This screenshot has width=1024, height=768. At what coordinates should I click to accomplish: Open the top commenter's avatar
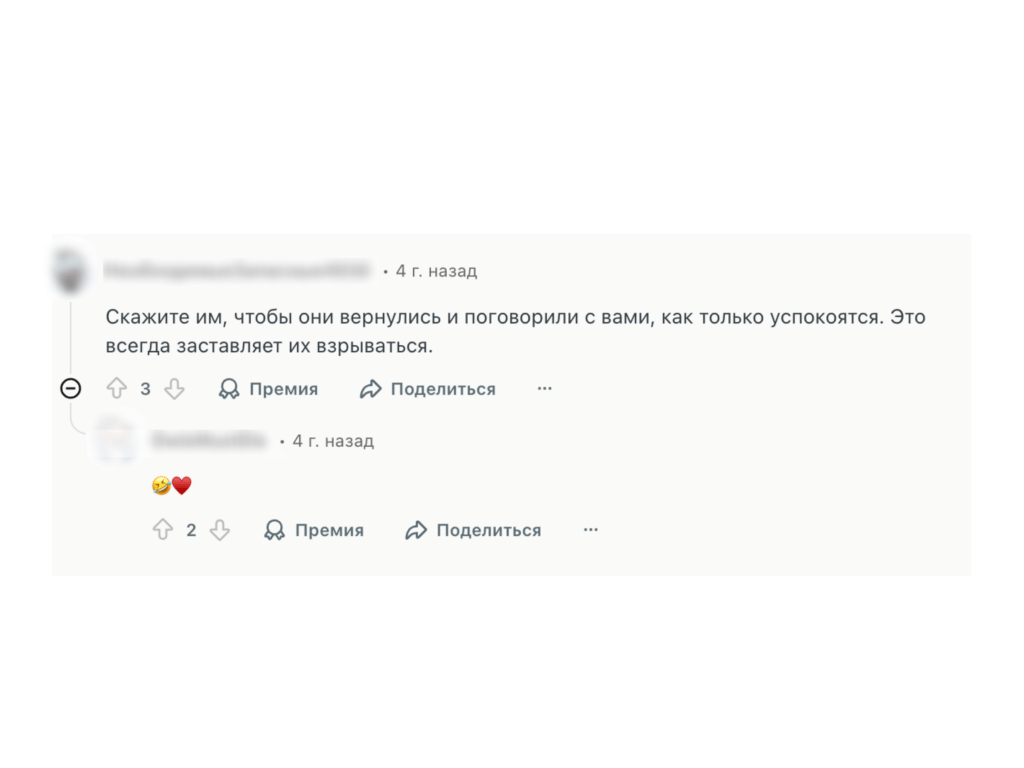(70, 270)
